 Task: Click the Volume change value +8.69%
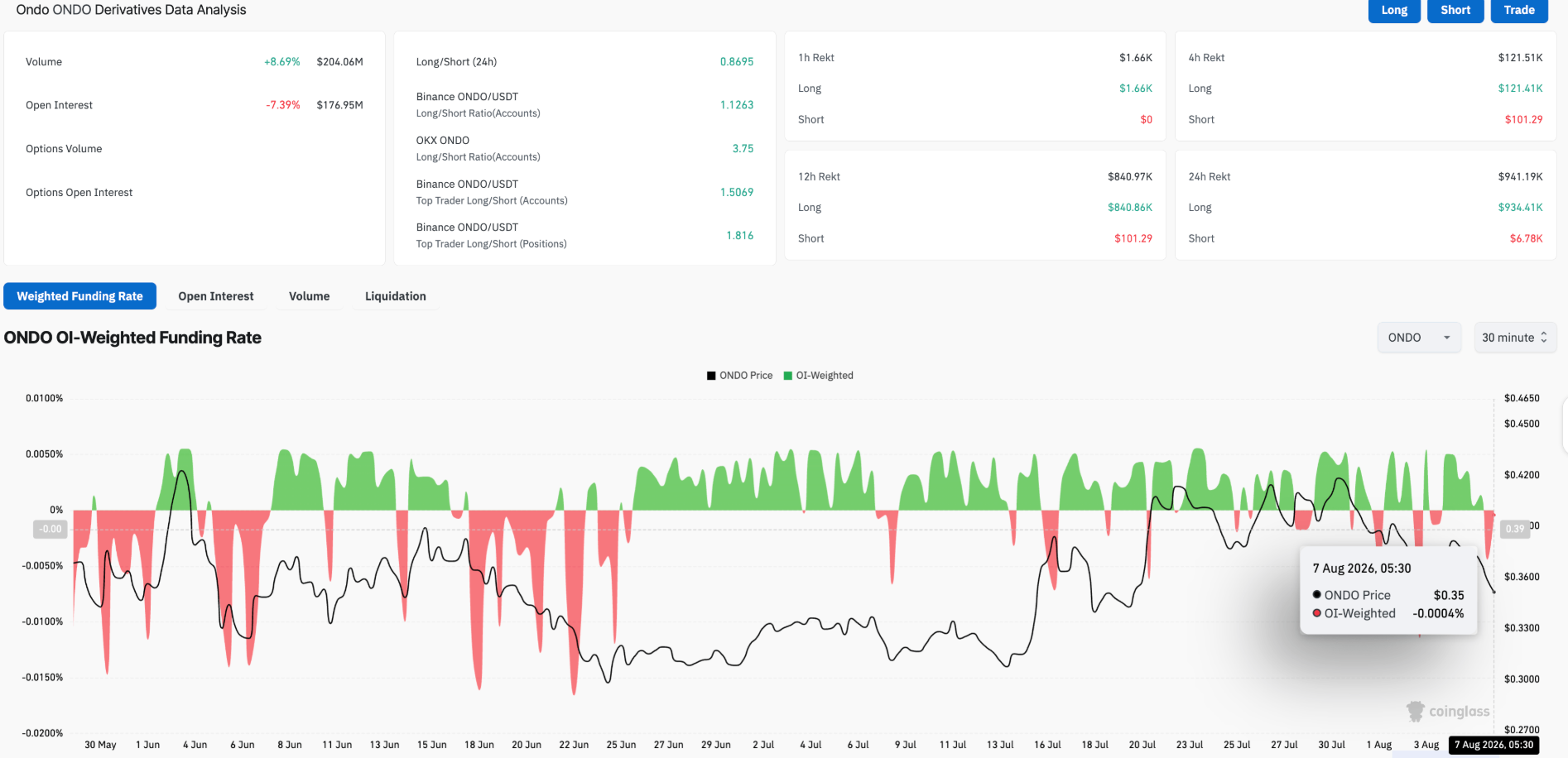[282, 62]
